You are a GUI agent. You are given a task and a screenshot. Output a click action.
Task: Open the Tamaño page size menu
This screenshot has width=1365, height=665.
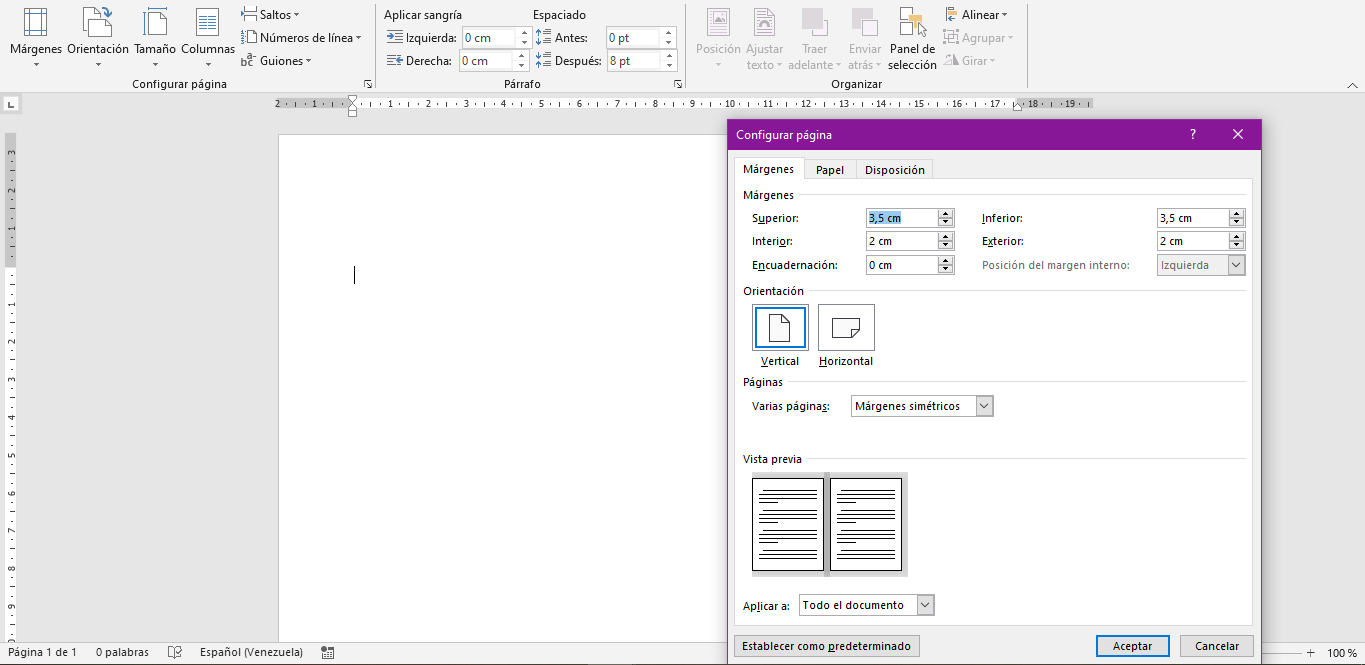[x=155, y=38]
